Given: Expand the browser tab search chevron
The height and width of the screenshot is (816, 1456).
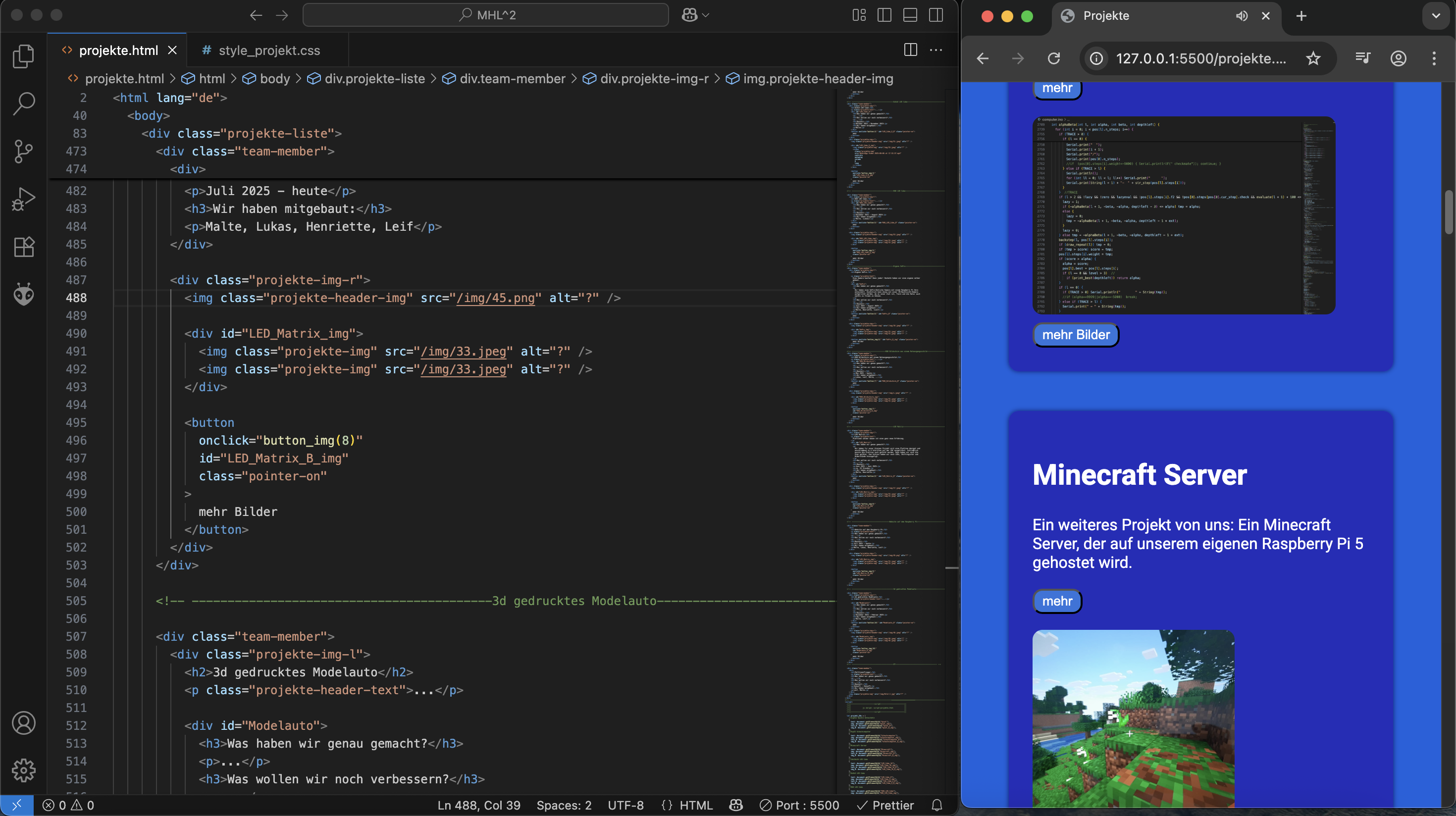Looking at the screenshot, I should pyautogui.click(x=1436, y=16).
